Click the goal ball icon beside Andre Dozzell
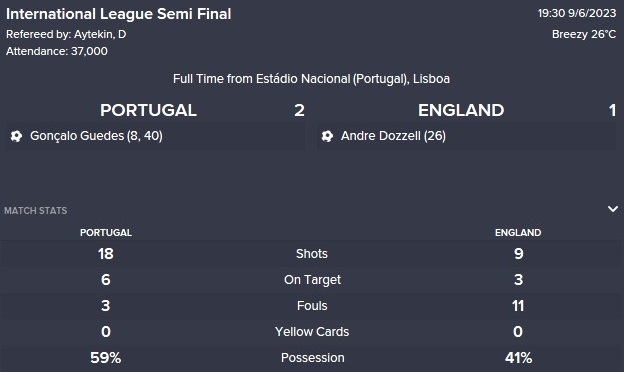This screenshot has width=624, height=372. pos(327,136)
